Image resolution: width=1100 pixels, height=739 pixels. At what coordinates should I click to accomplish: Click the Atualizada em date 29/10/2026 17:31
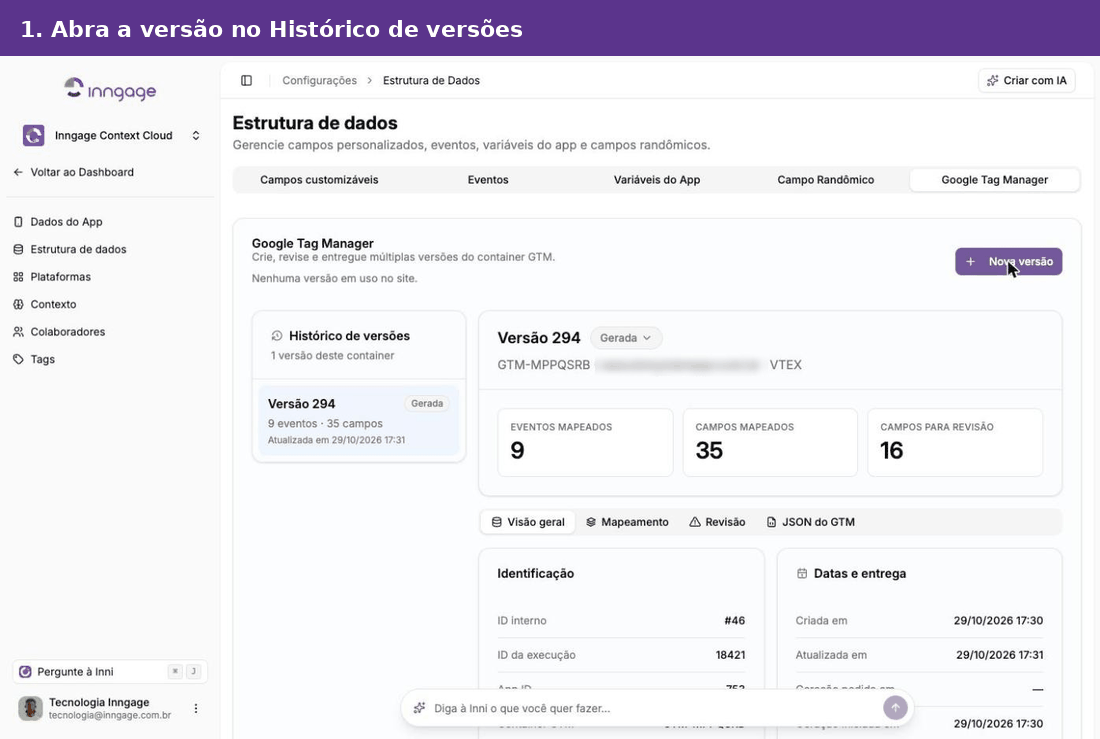(x=1000, y=655)
